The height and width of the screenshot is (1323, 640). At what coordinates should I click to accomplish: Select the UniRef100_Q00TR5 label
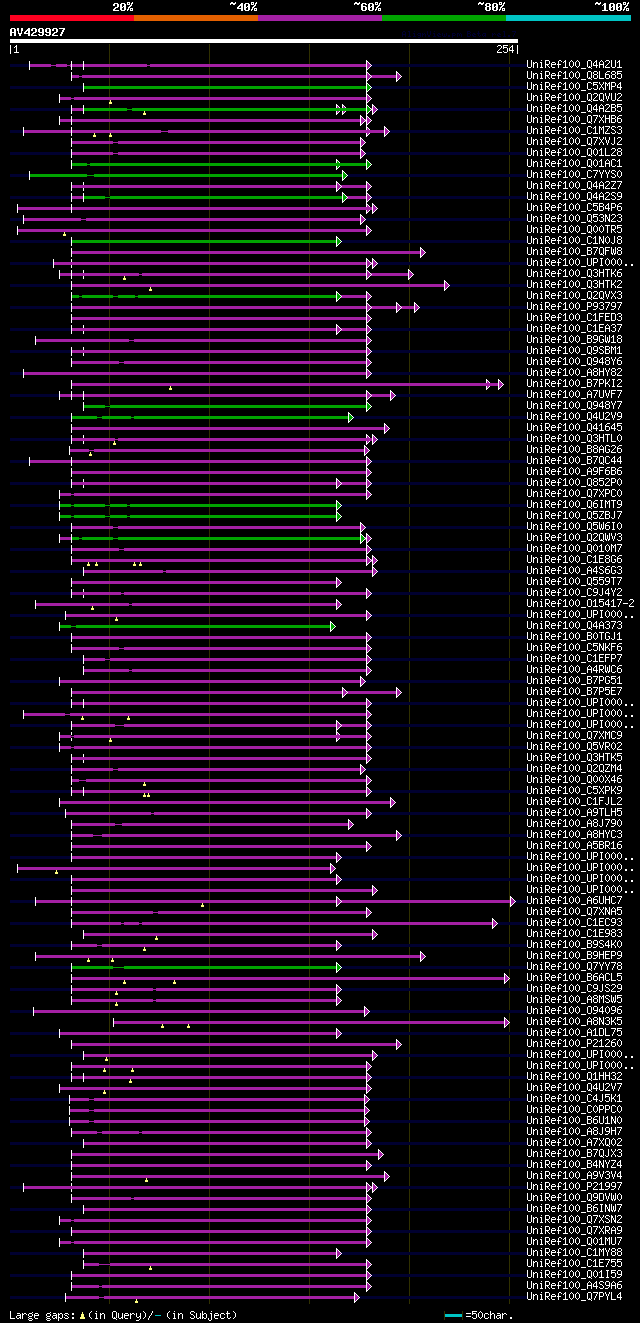(x=575, y=229)
